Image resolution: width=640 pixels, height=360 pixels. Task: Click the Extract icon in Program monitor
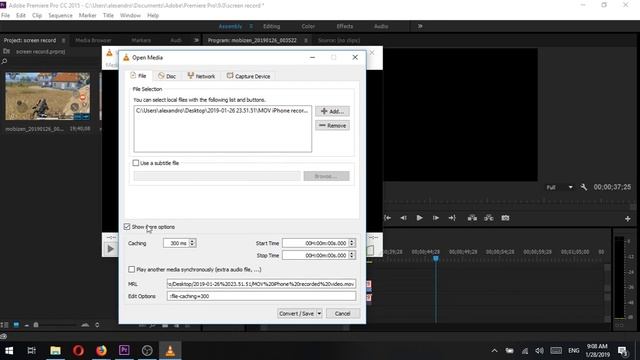tap(489, 218)
